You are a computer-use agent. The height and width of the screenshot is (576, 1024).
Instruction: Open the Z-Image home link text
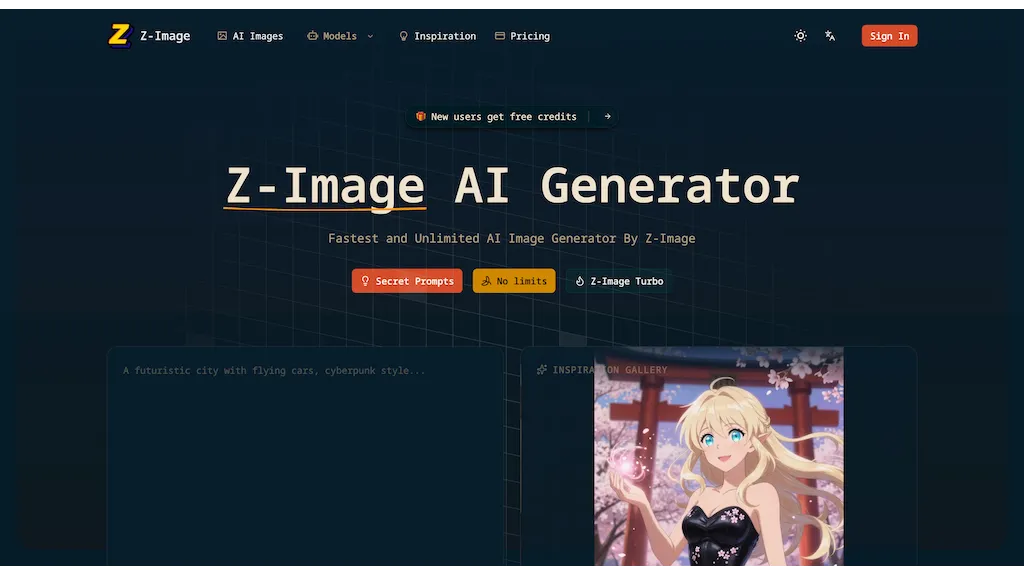pos(165,36)
